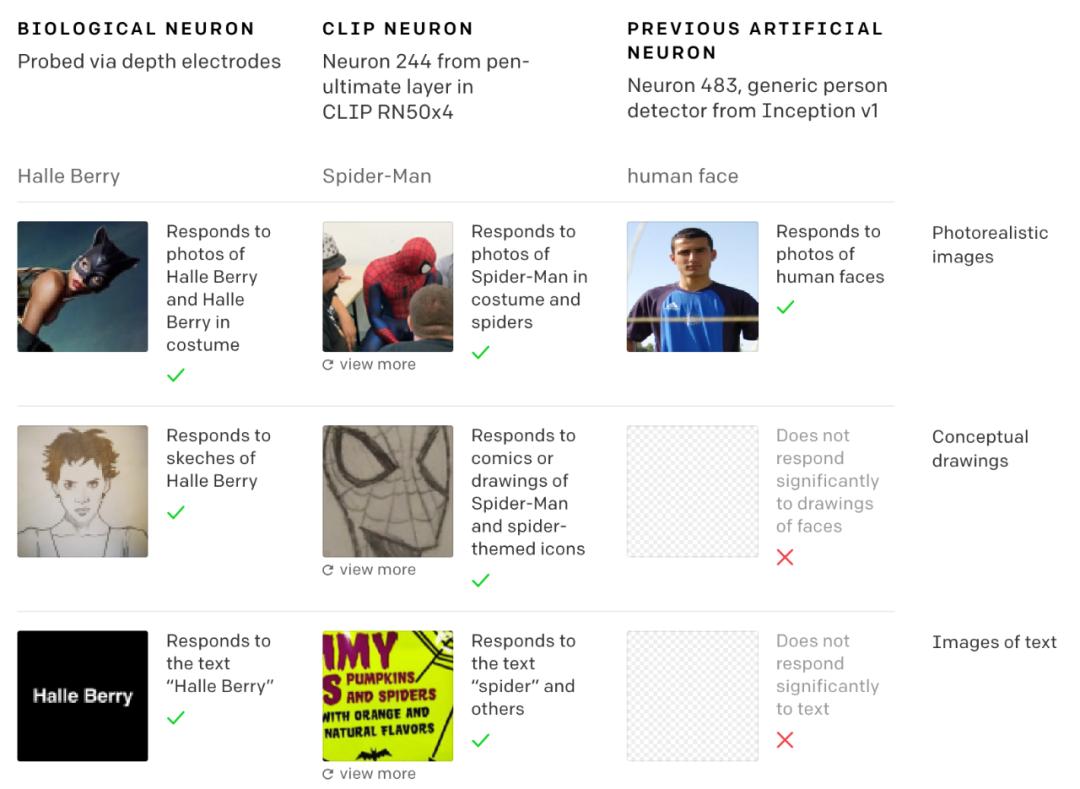Click refresh icon beside Spider-Man drawing view more
Screen dimensions: 1080x789
coord(328,570)
